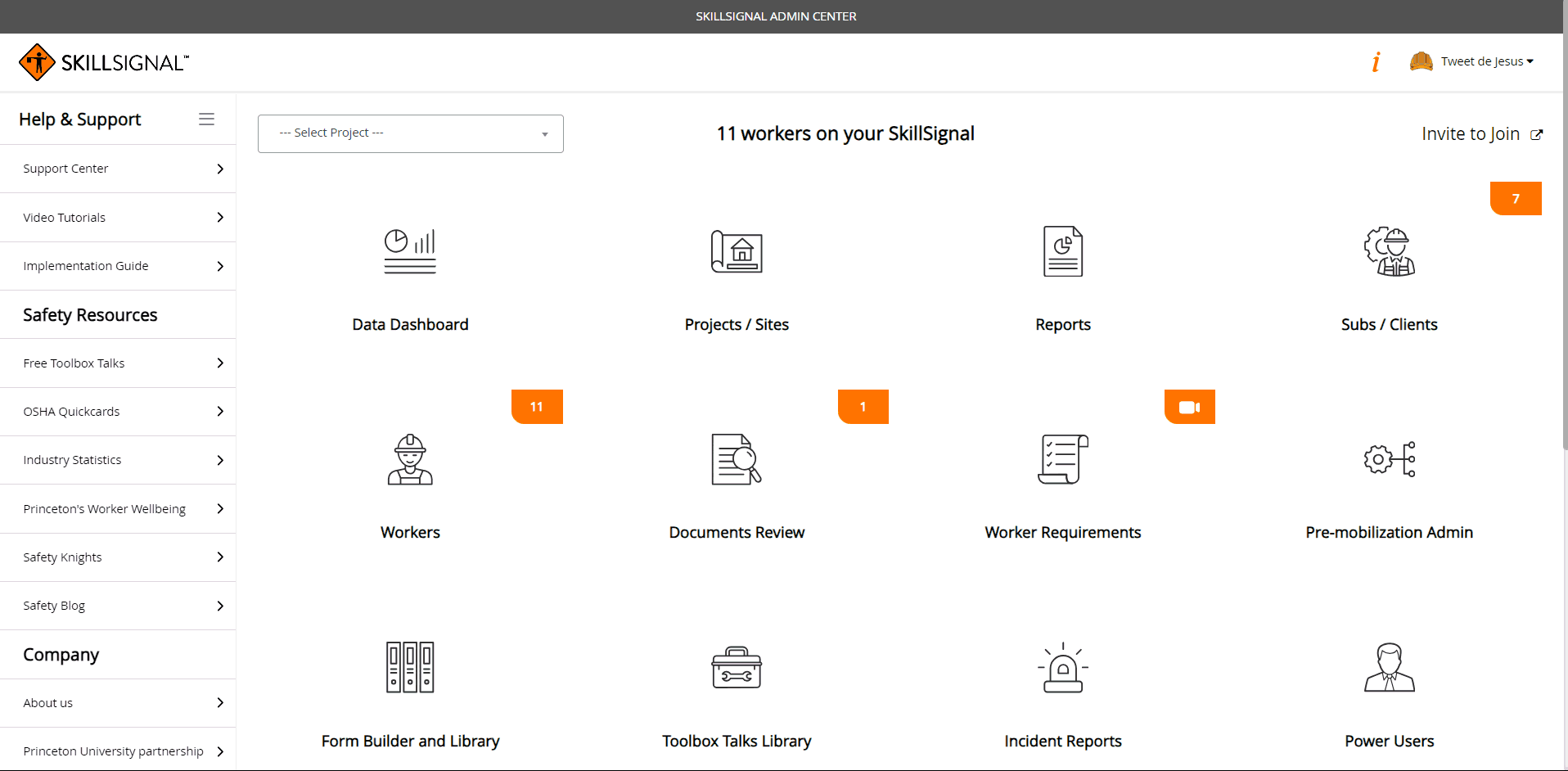Open the Subs / Clients worker-gear icon
This screenshot has height=771, width=1568.
pos(1390,251)
